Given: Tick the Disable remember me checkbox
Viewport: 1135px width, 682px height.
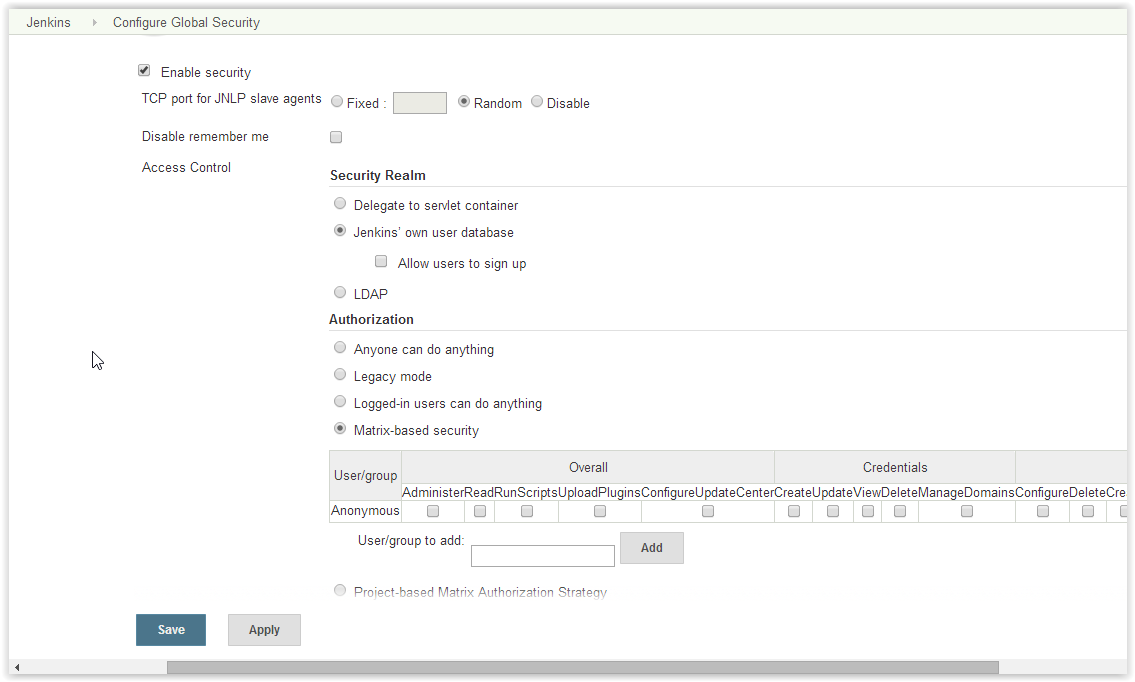Looking at the screenshot, I should (x=336, y=137).
